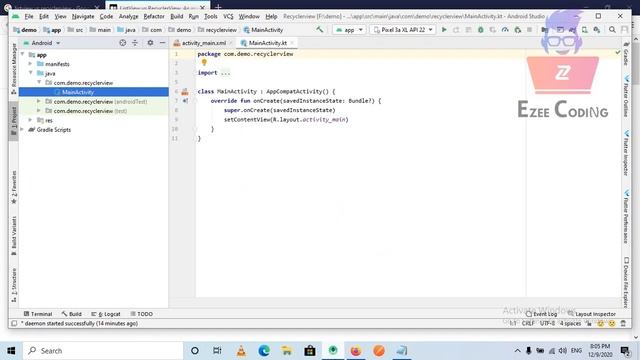Click the Make Project hammer icon
Image resolution: width=640 pixels, height=360 pixels.
(x=320, y=29)
